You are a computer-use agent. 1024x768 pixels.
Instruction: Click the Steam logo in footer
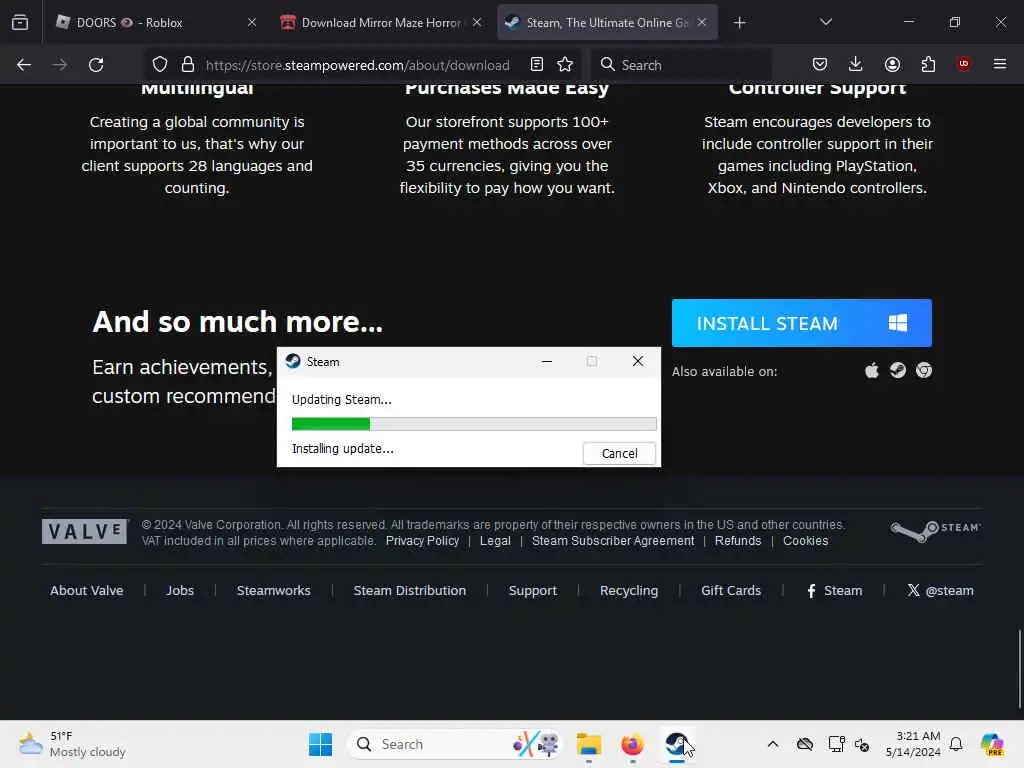tap(935, 532)
